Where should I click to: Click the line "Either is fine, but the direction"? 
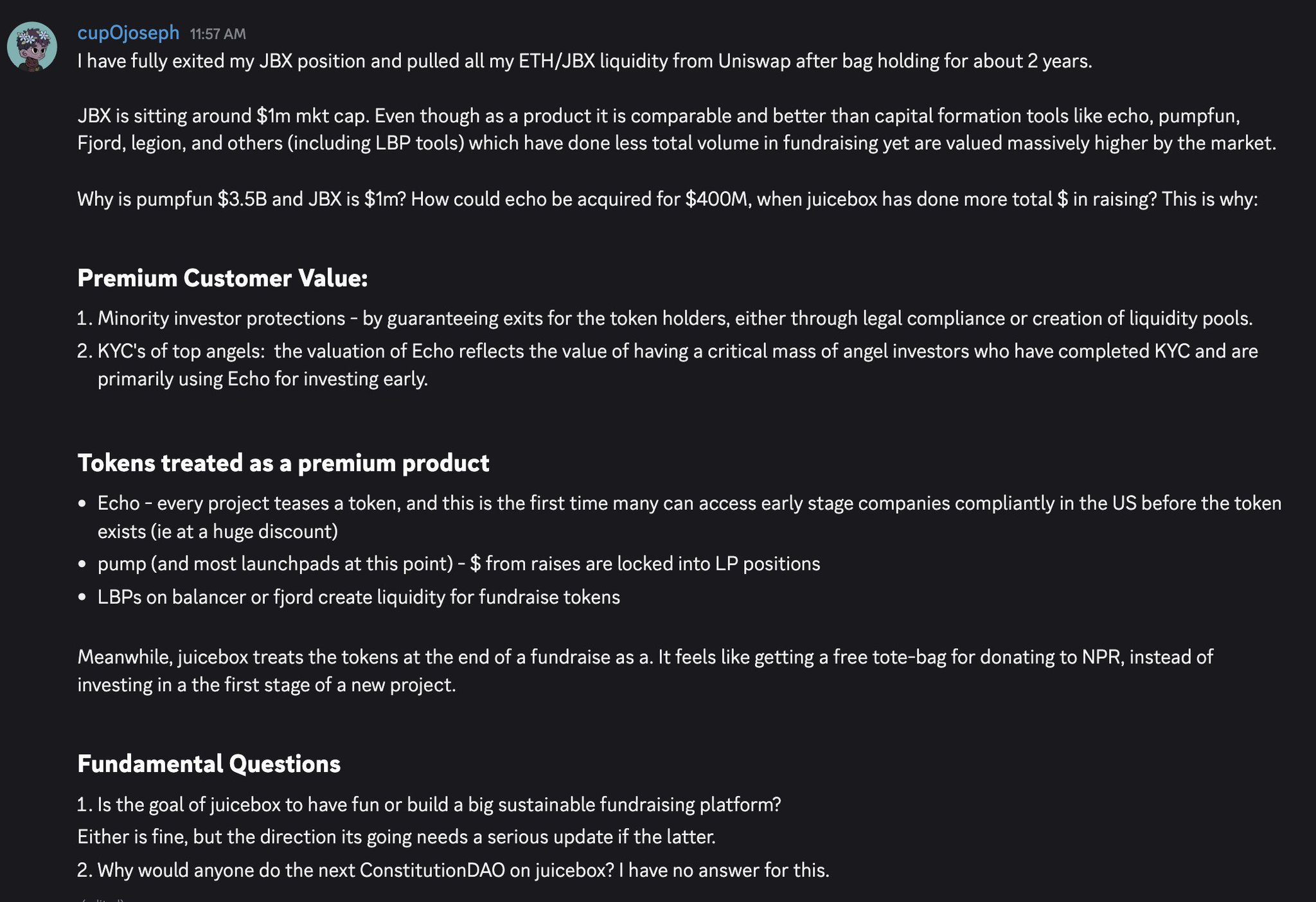(x=396, y=836)
